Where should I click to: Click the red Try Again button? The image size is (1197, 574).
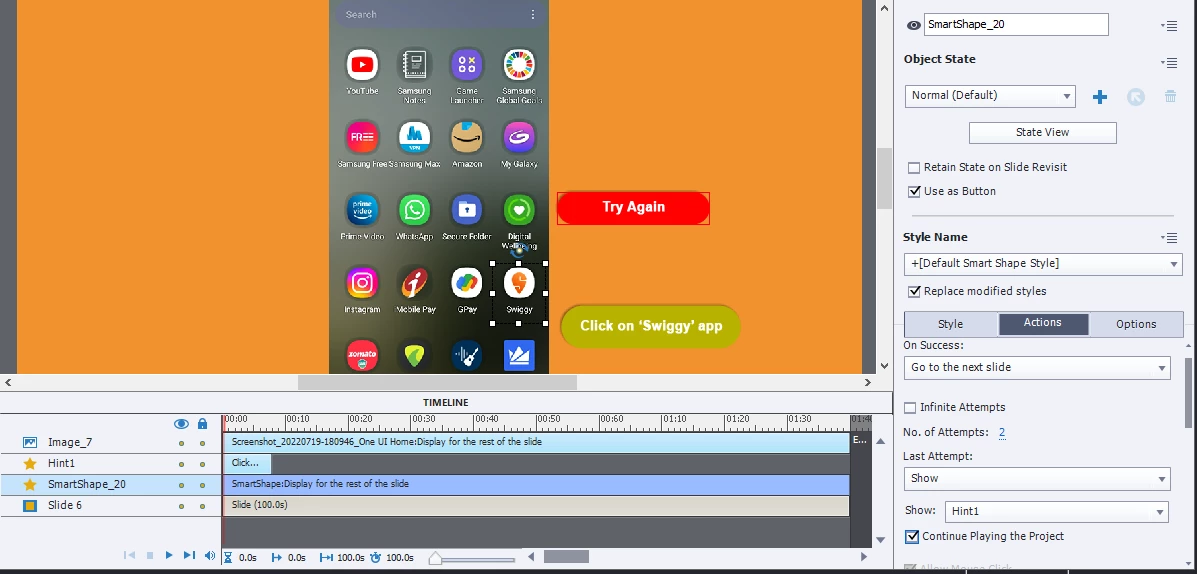pyautogui.click(x=634, y=208)
